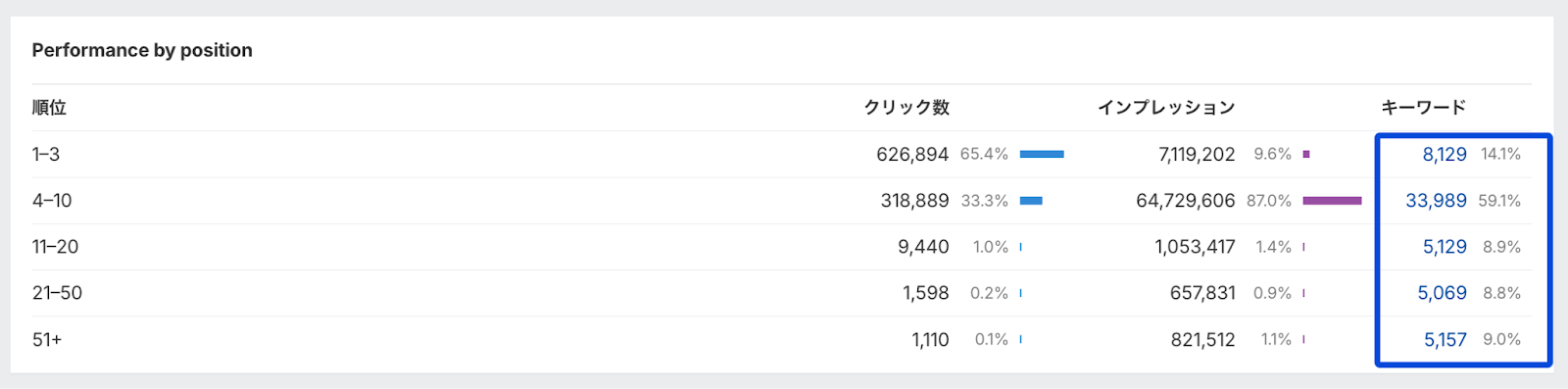Click the purple impressions bar for 4–10
This screenshot has height=389, width=1568.
tap(1332, 201)
